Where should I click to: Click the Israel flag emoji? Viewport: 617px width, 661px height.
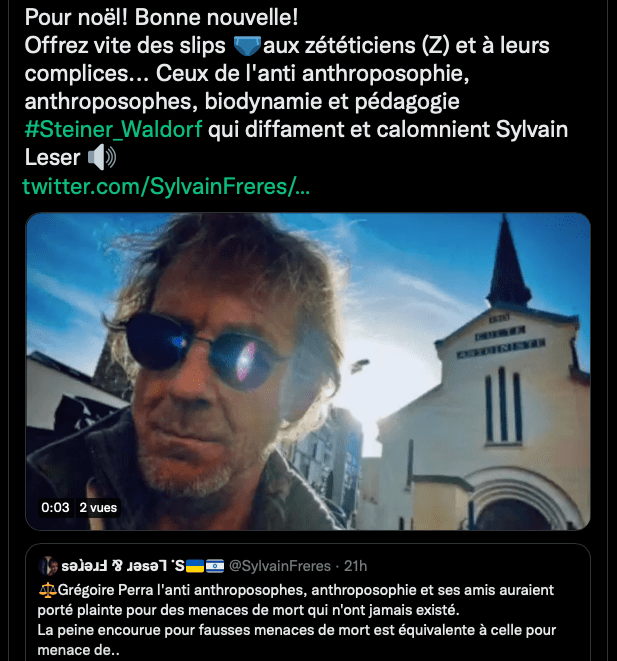pyautogui.click(x=215, y=566)
